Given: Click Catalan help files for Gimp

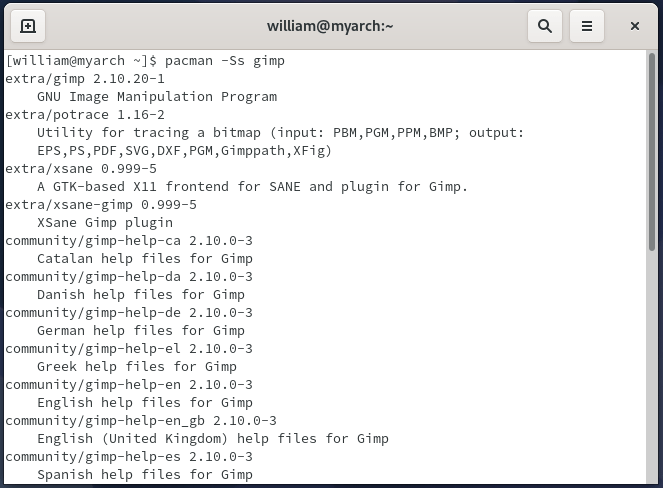Looking at the screenshot, I should pyautogui.click(x=145, y=258).
